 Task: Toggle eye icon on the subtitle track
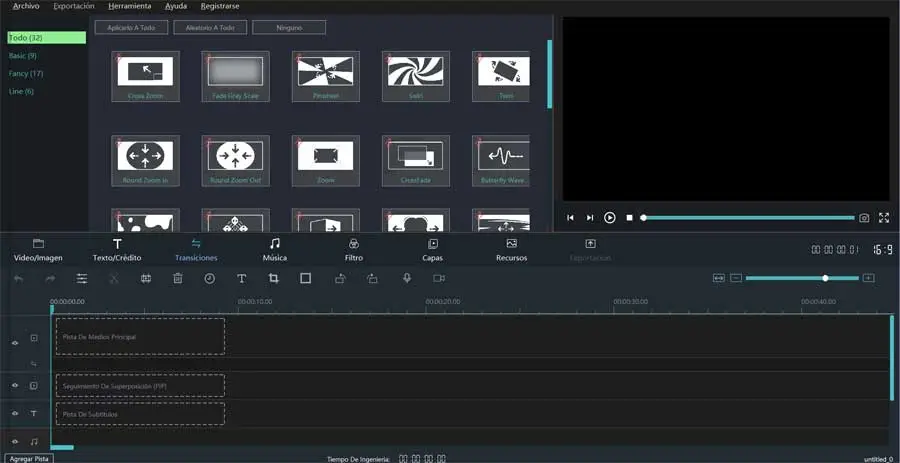pos(14,413)
